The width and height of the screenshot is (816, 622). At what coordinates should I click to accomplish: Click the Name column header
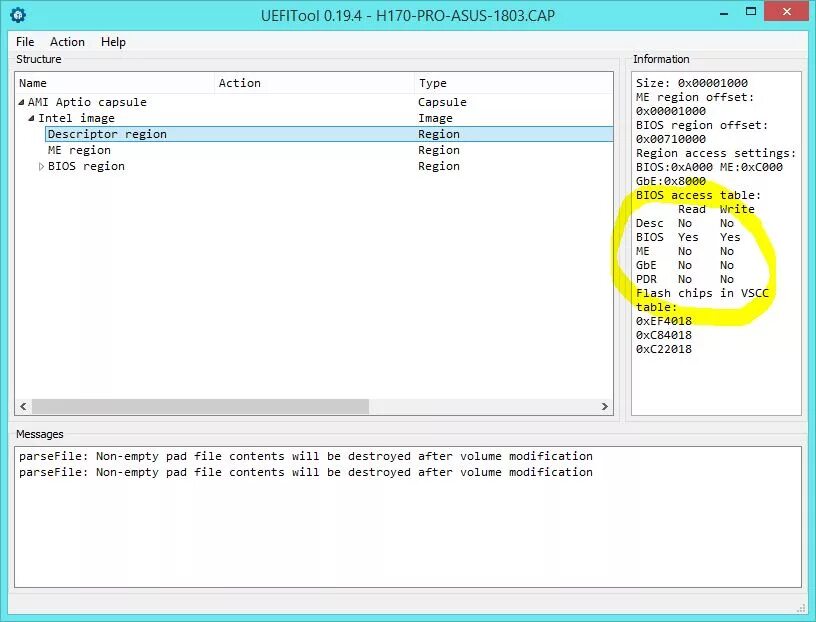coord(115,83)
